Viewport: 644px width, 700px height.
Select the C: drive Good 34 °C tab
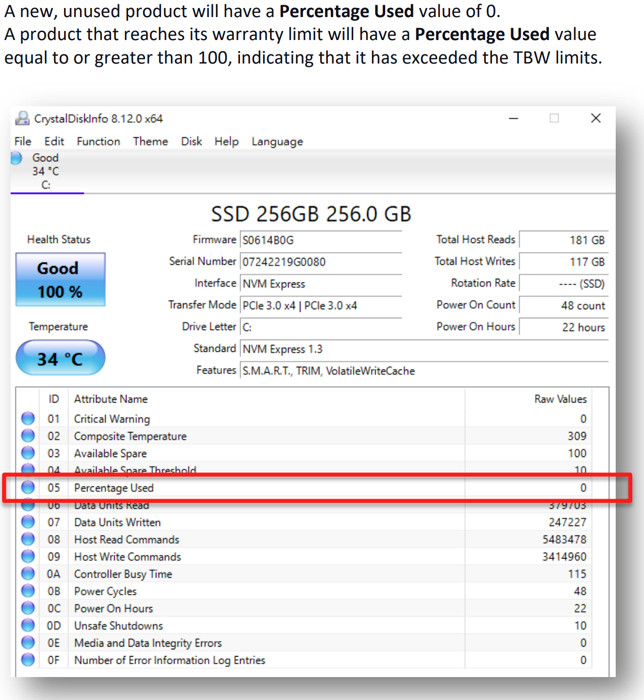tap(47, 171)
